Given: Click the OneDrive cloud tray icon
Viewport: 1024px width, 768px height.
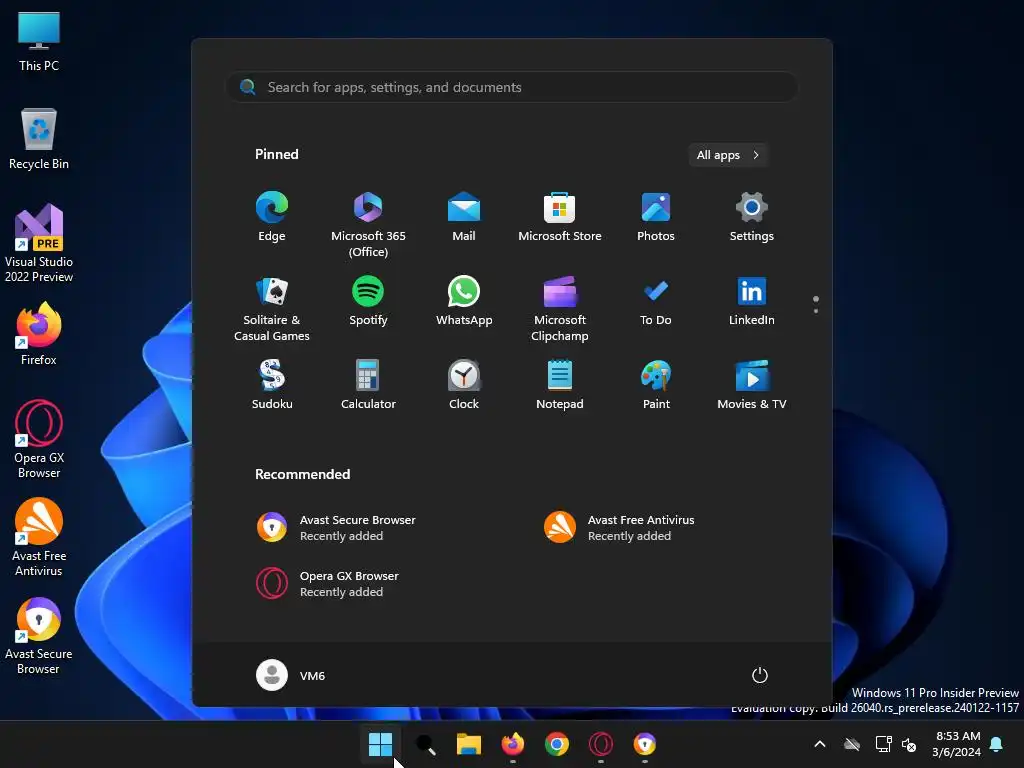Looking at the screenshot, I should pos(852,744).
